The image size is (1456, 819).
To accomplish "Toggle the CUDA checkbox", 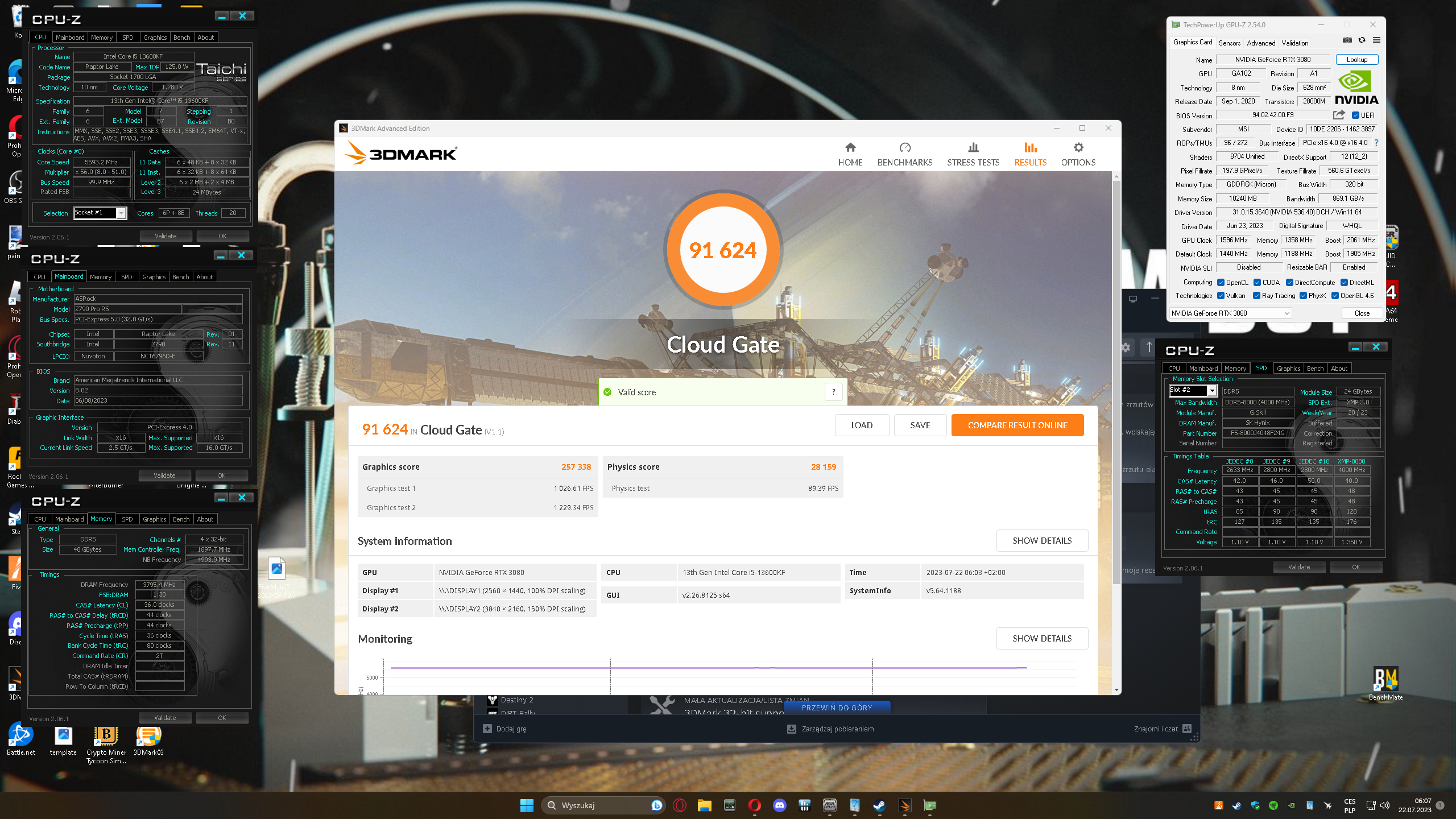I will (1257, 282).
